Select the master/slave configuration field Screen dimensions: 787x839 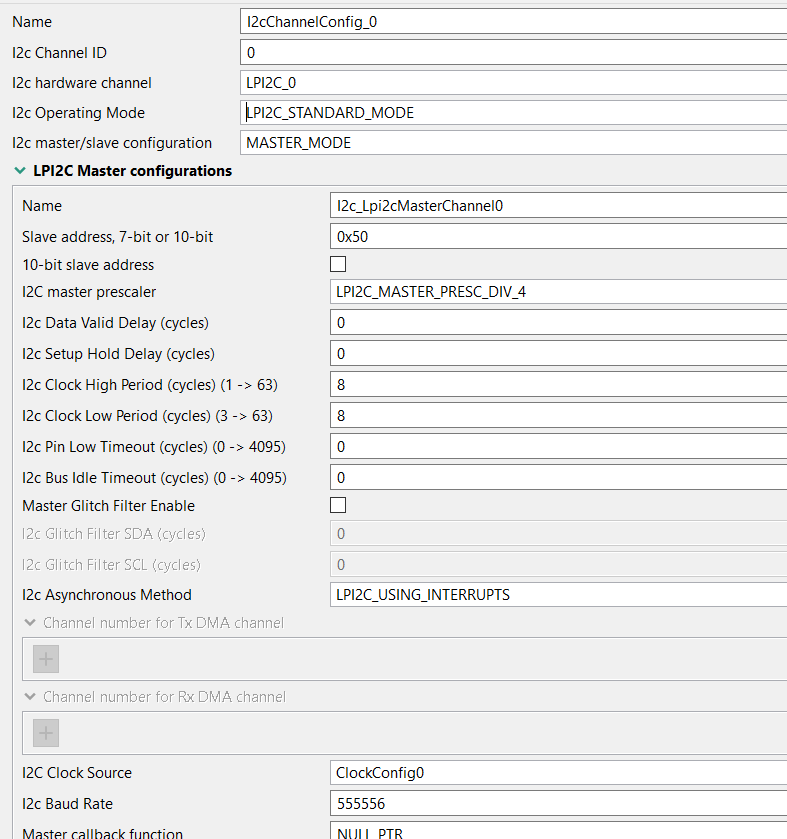tap(500, 142)
